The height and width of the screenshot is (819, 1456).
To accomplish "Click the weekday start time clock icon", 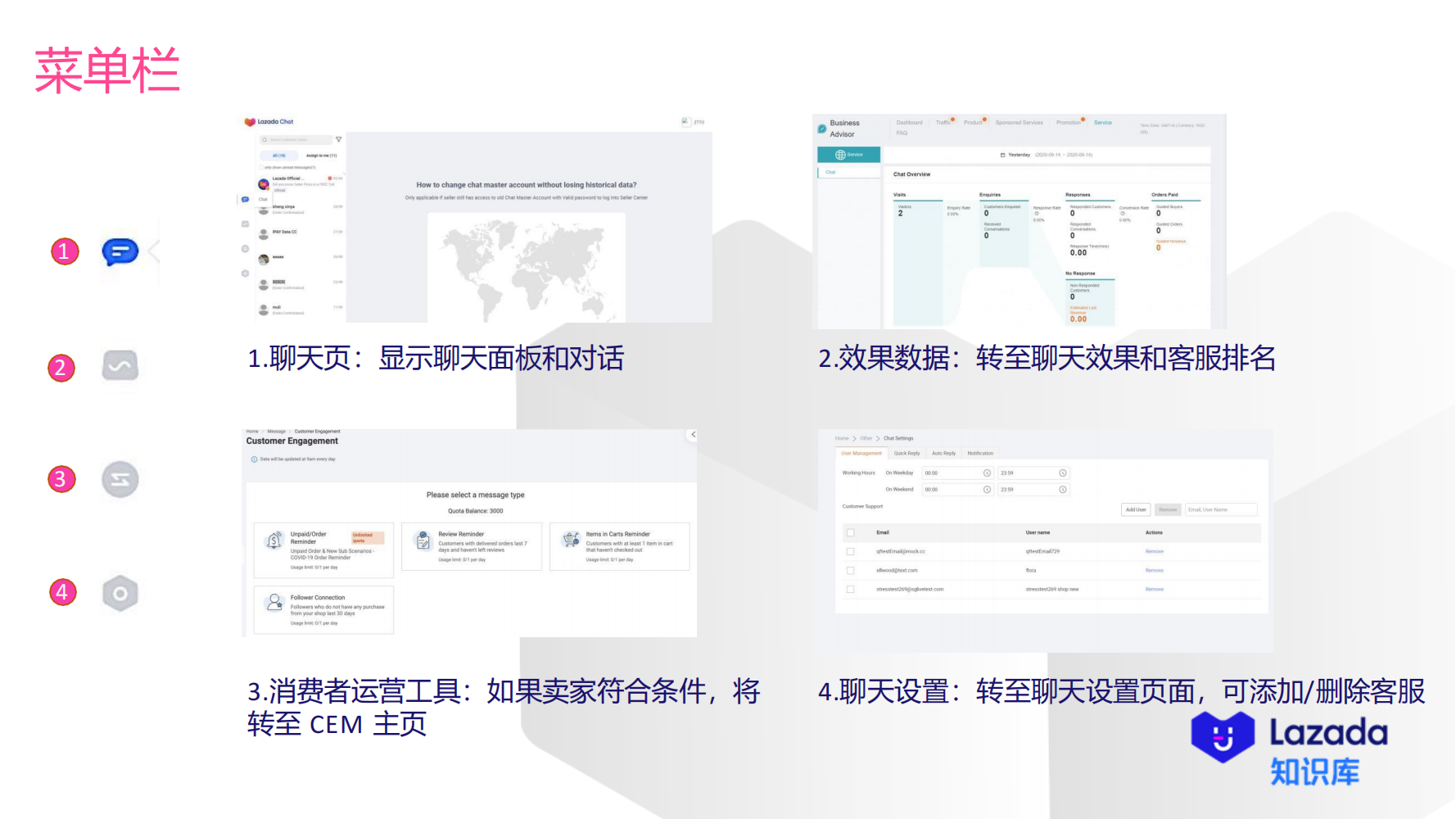I will pyautogui.click(x=987, y=473).
